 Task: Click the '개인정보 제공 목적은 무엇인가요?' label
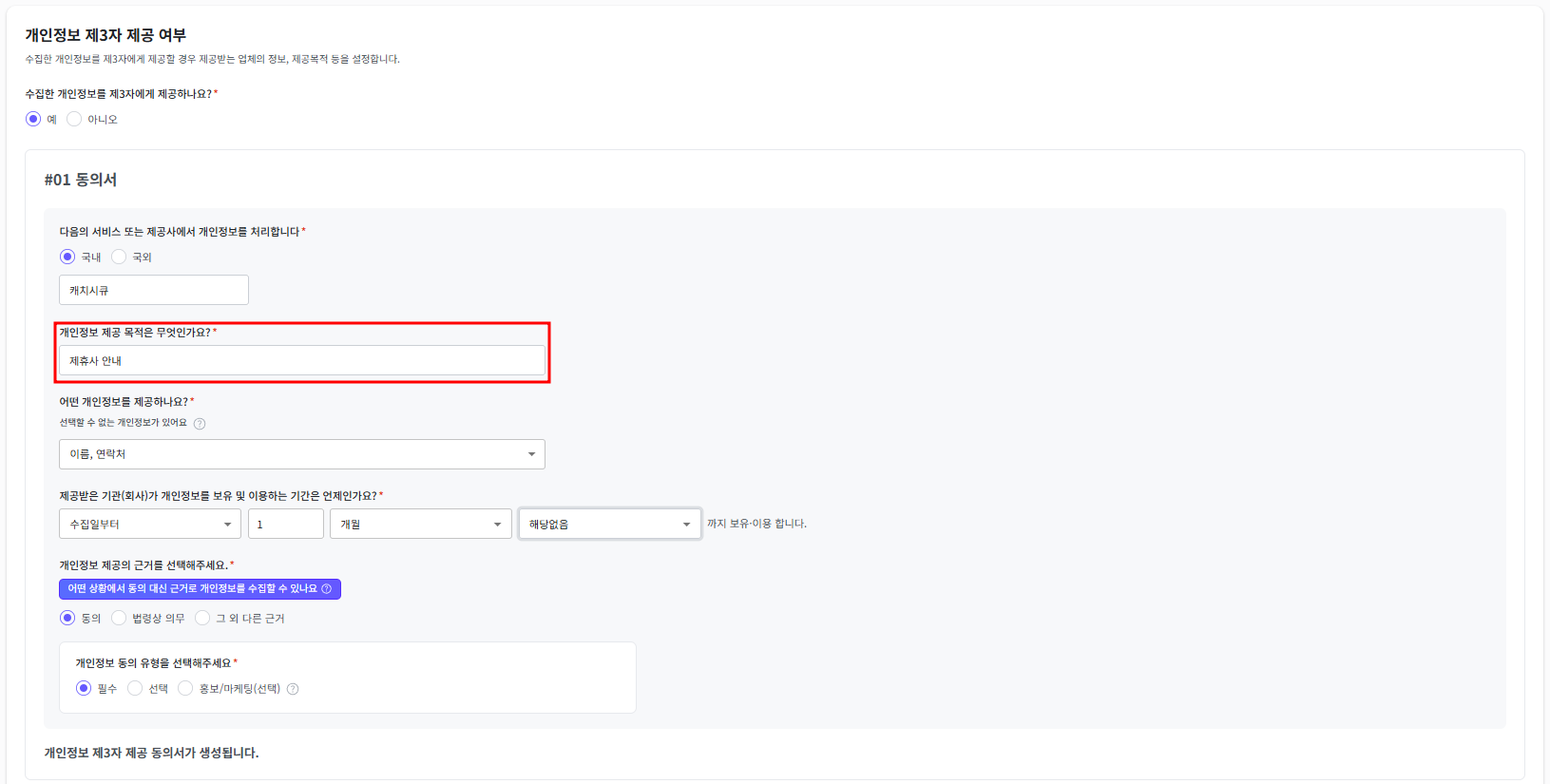click(135, 333)
